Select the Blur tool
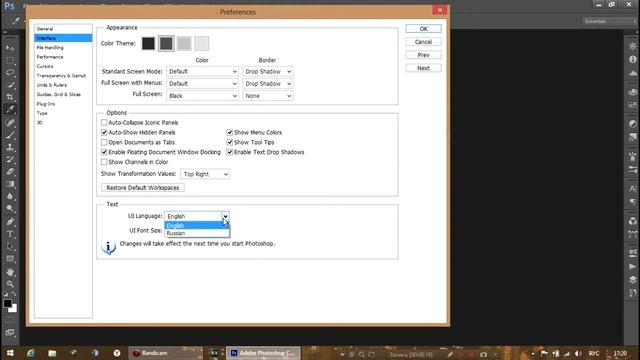 coord(10,196)
